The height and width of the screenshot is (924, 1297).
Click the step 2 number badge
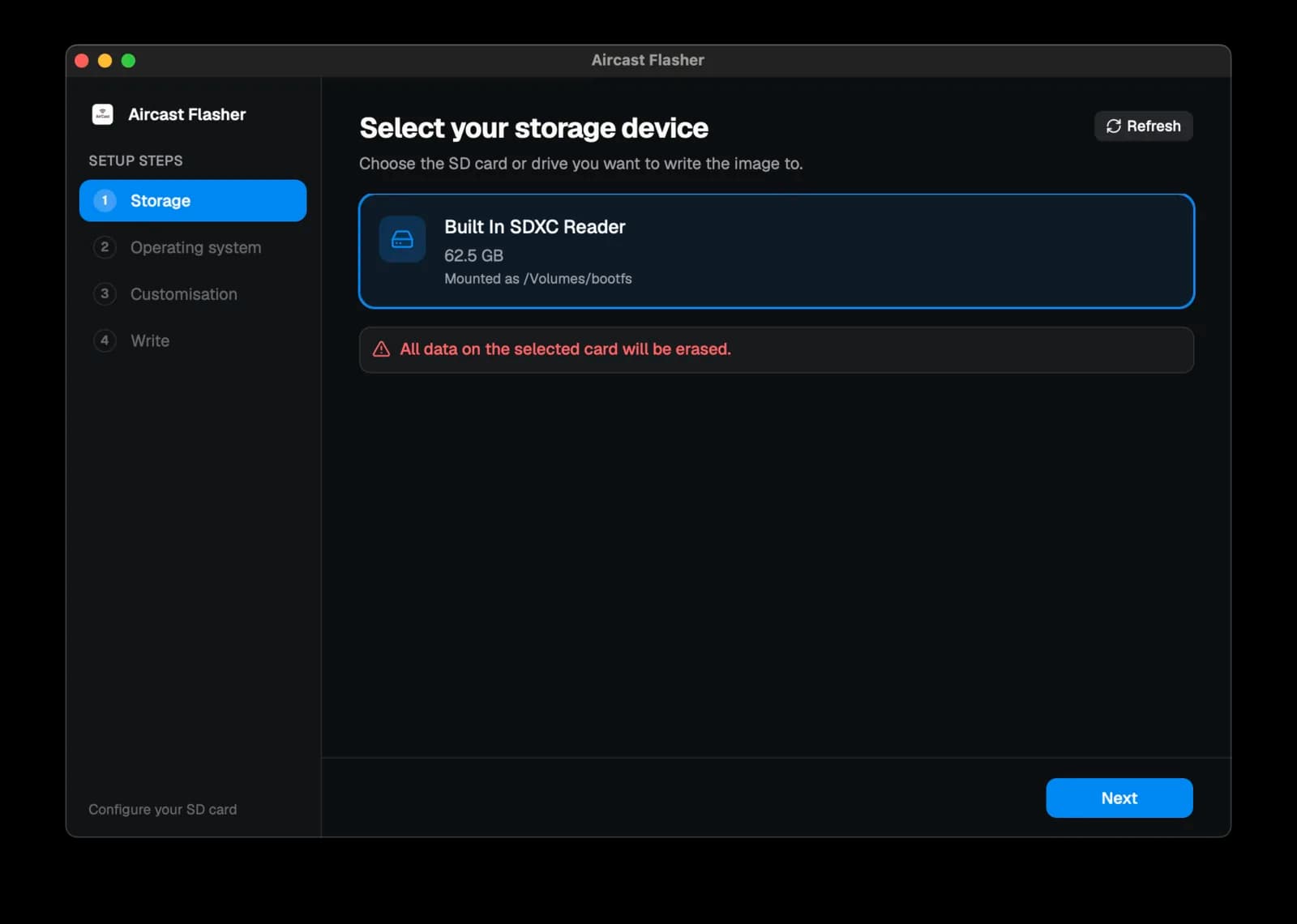click(105, 247)
